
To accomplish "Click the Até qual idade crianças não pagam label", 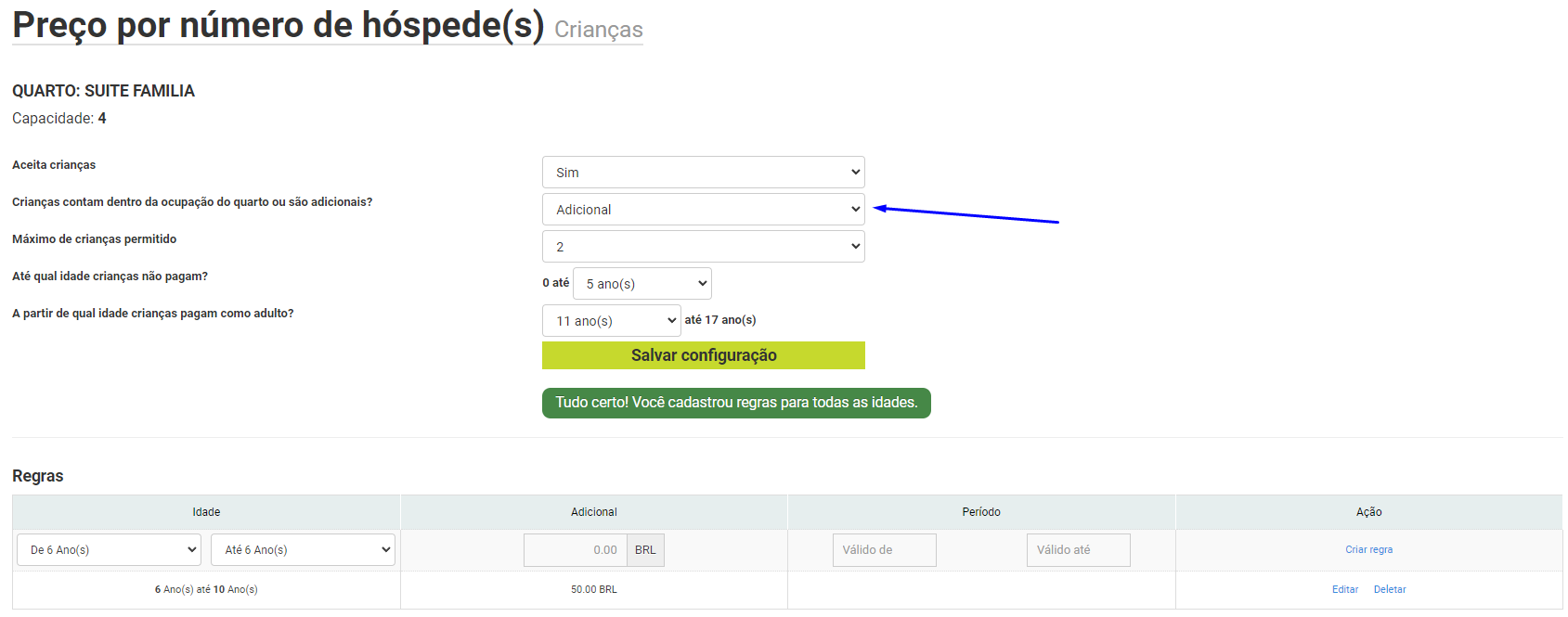I will 110,276.
